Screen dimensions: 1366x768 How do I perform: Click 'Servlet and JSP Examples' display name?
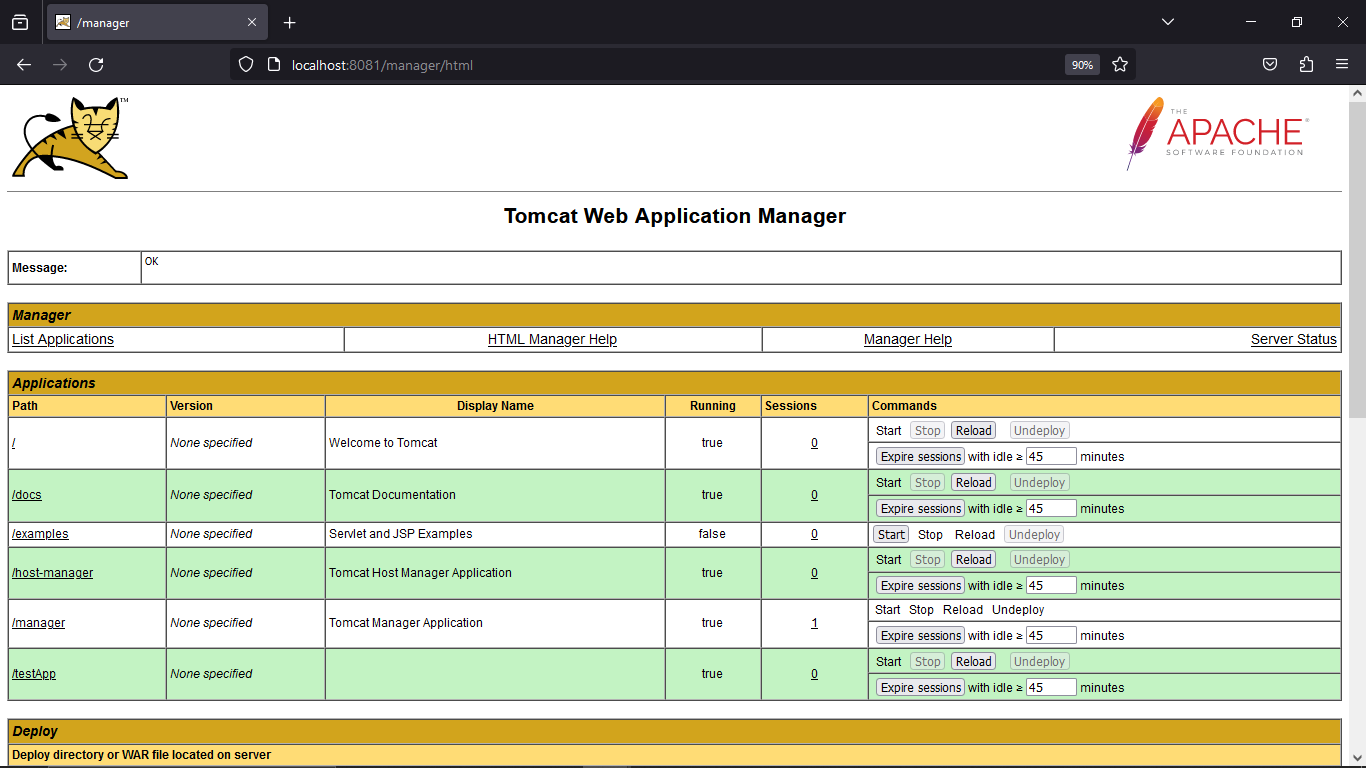[400, 534]
